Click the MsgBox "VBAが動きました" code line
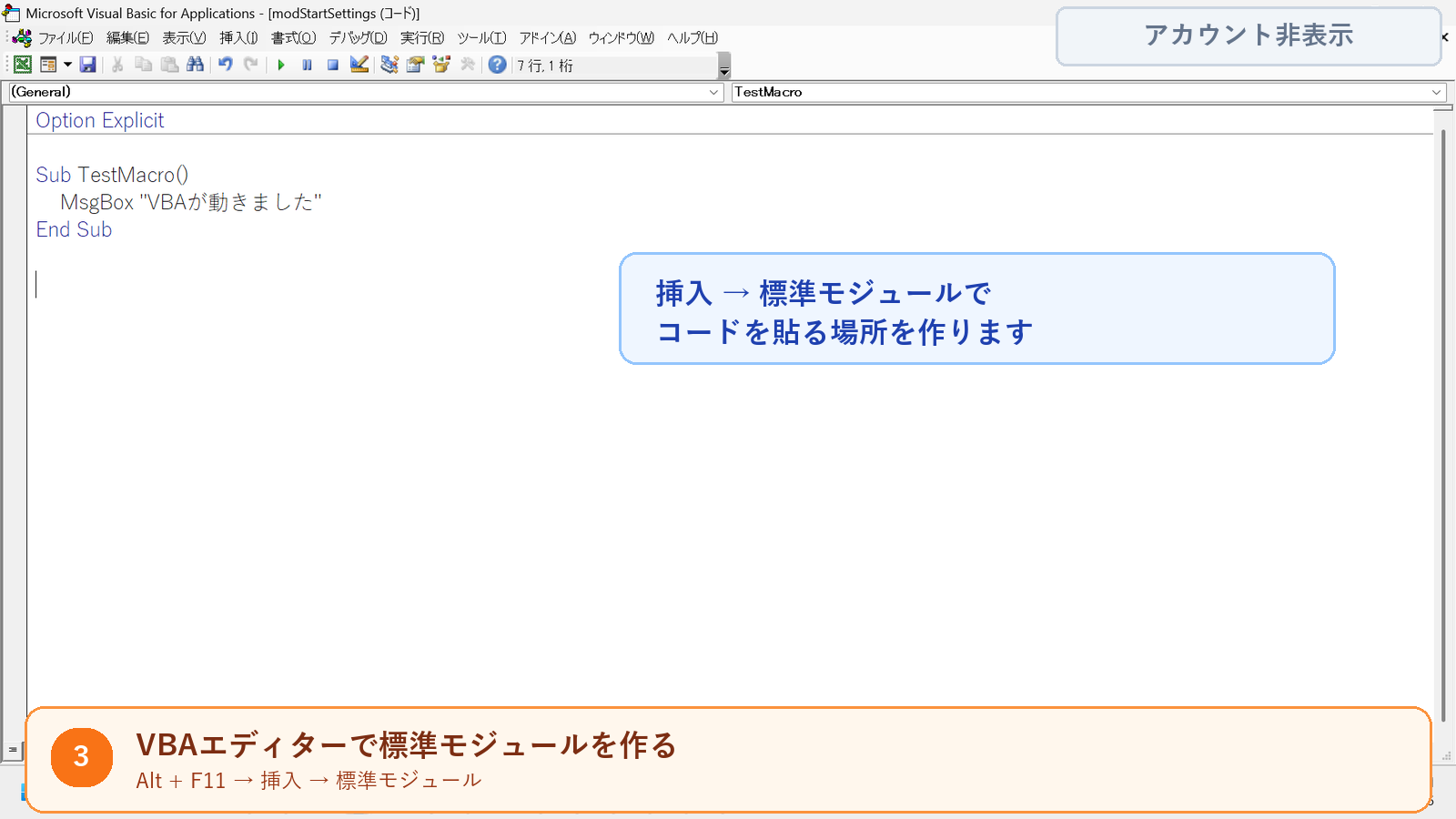Screen dimensions: 1456x819 [191, 202]
